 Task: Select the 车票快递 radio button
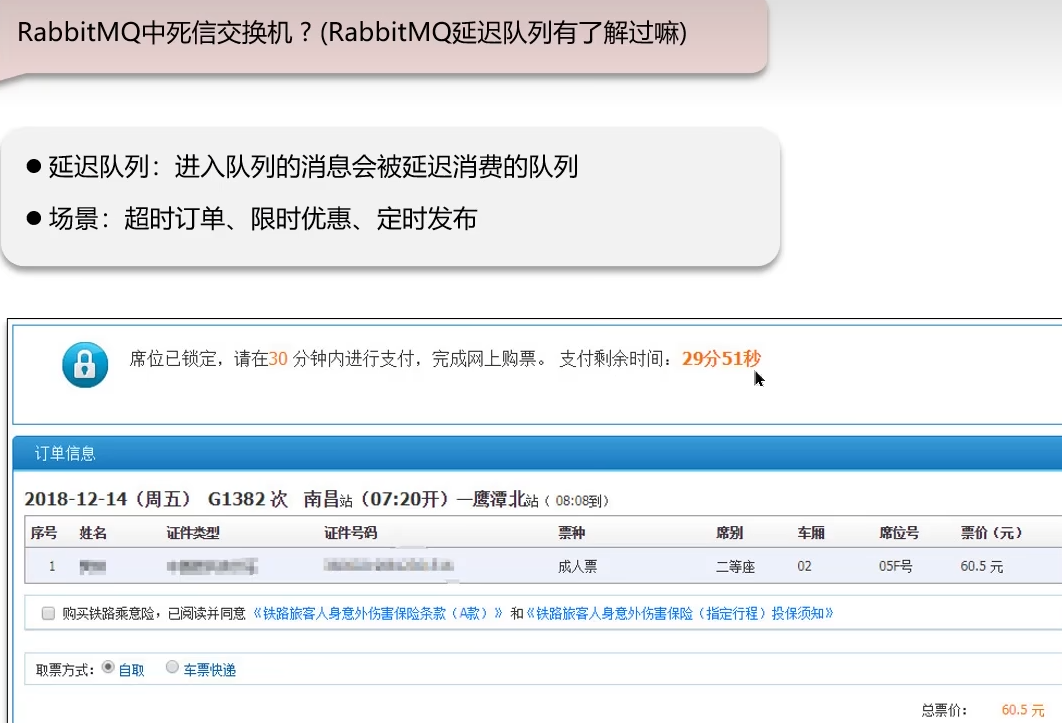172,667
